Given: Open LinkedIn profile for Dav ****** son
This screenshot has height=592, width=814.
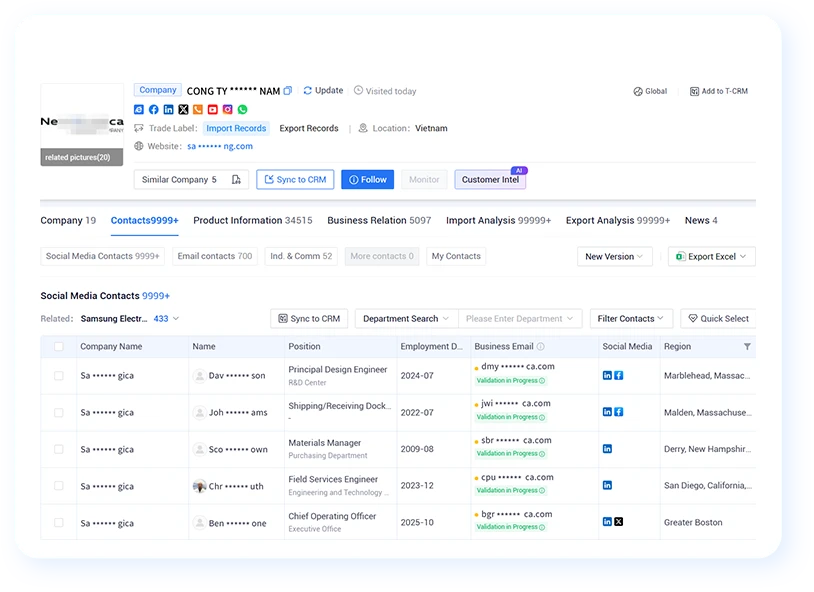Looking at the screenshot, I should [607, 375].
